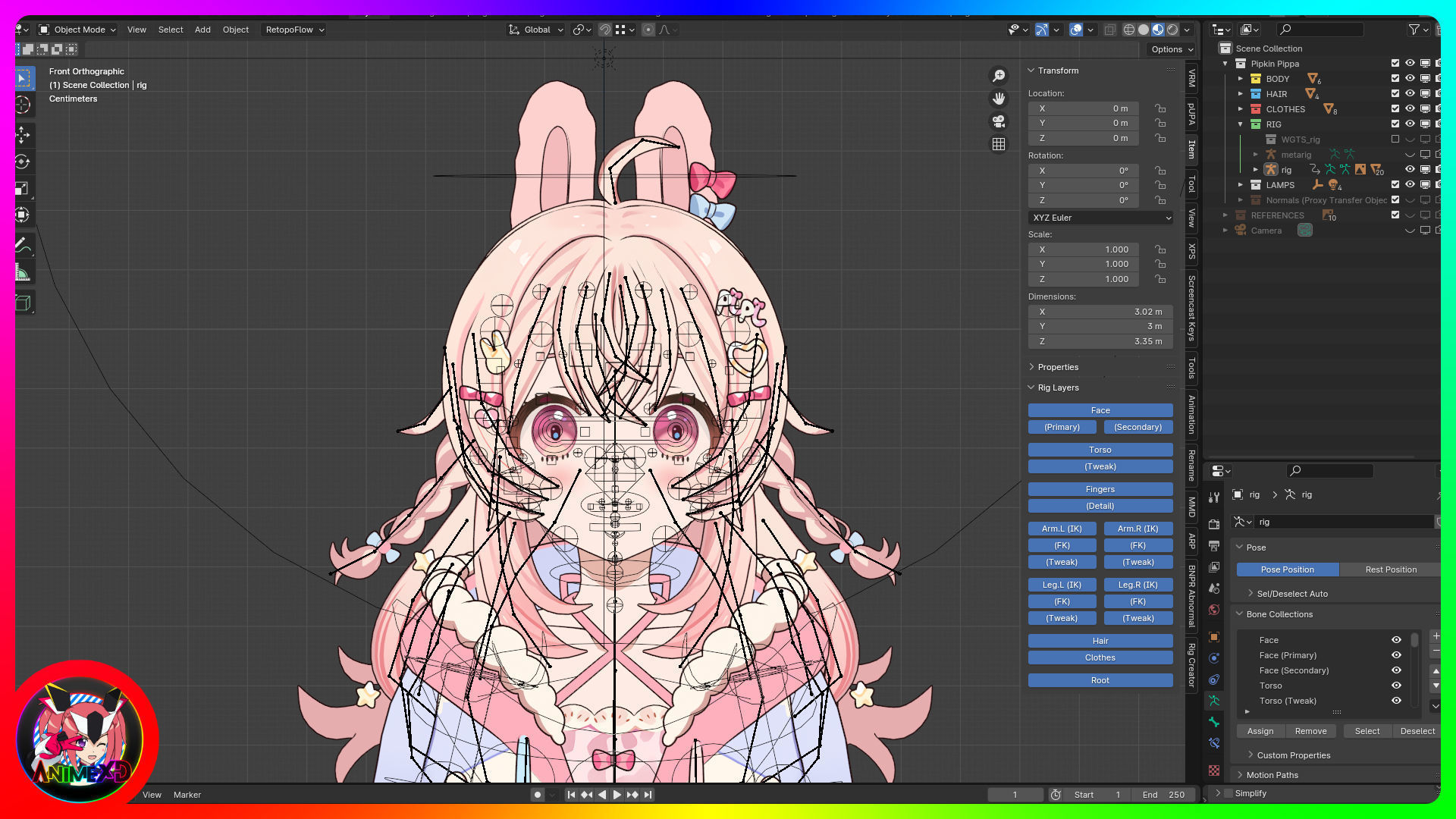Toggle X-ray display icon

[x=1109, y=30]
